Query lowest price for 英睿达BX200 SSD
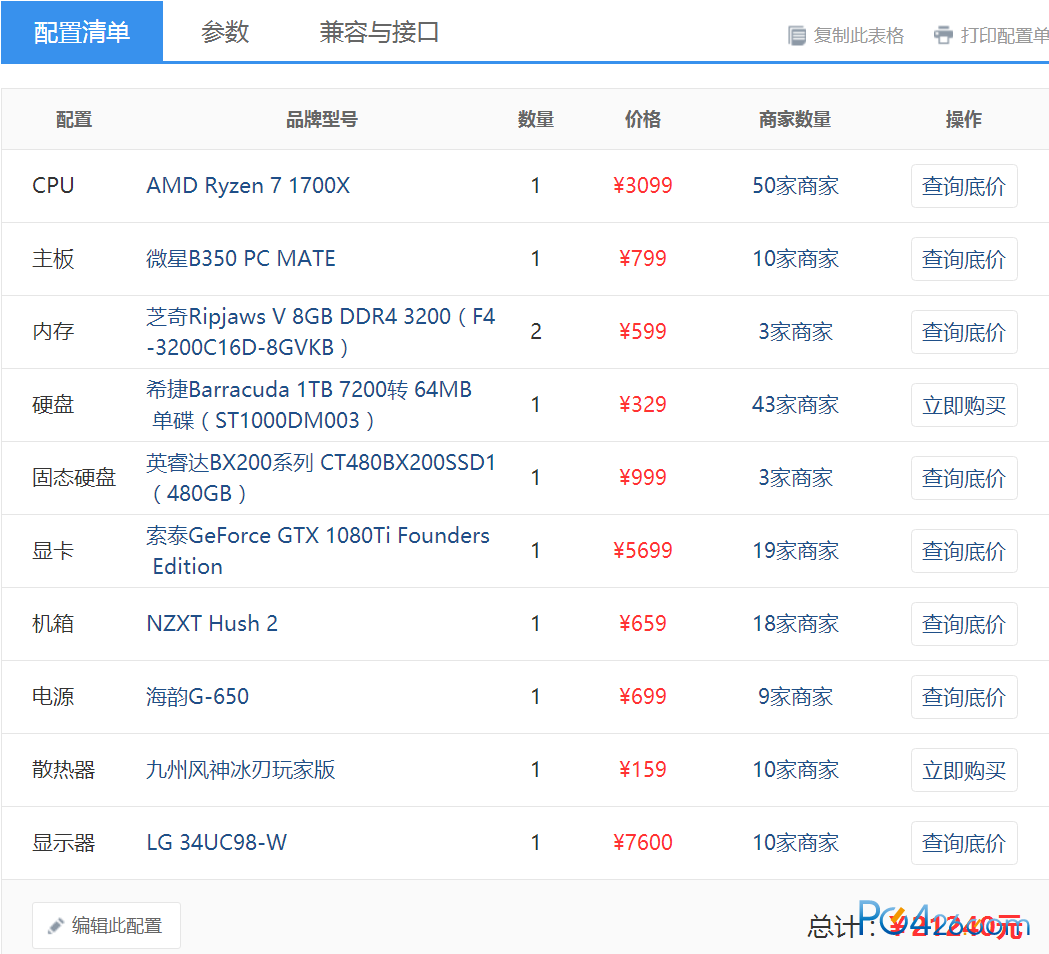Viewport: 1049px width, 954px height. click(x=964, y=478)
